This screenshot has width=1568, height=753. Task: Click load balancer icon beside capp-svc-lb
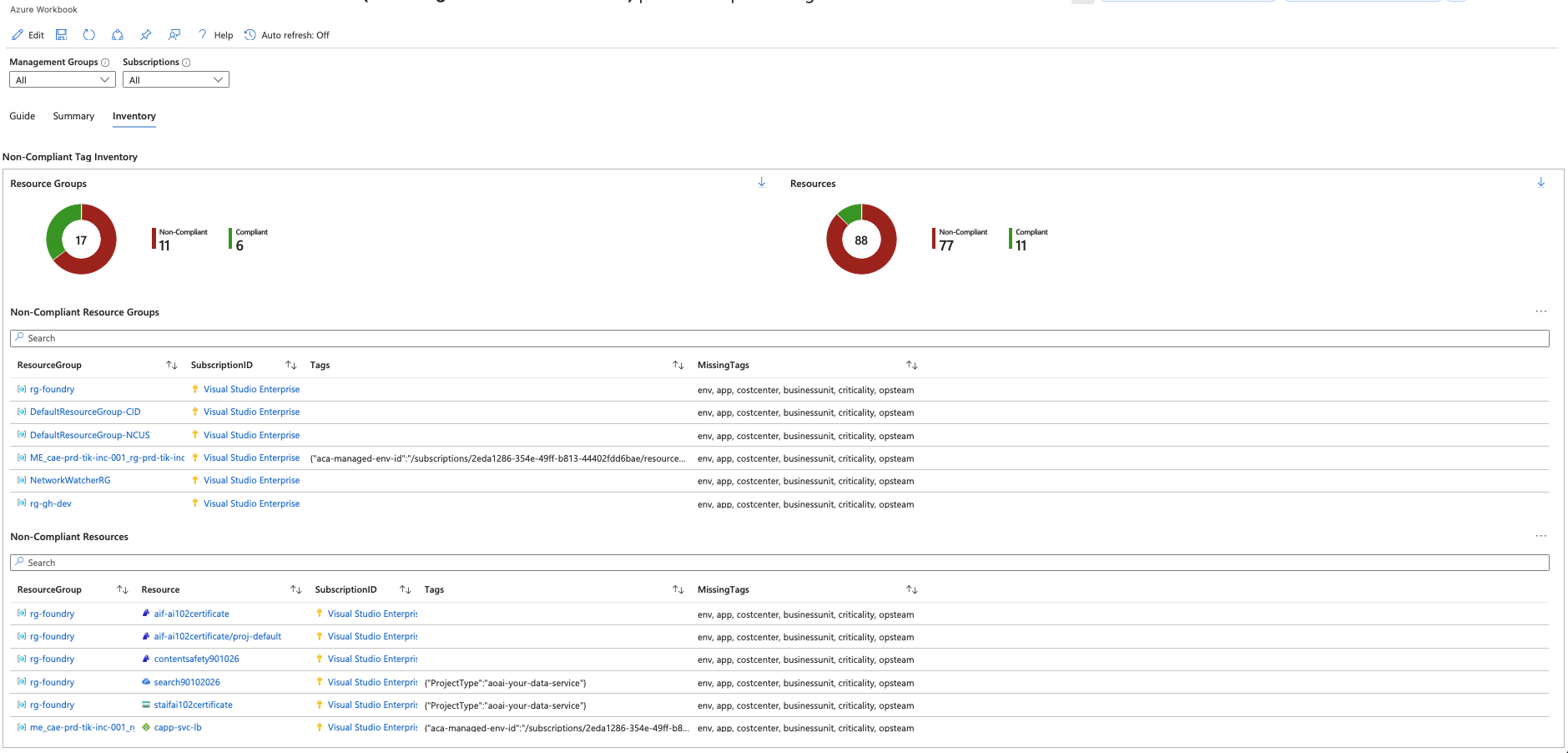146,727
